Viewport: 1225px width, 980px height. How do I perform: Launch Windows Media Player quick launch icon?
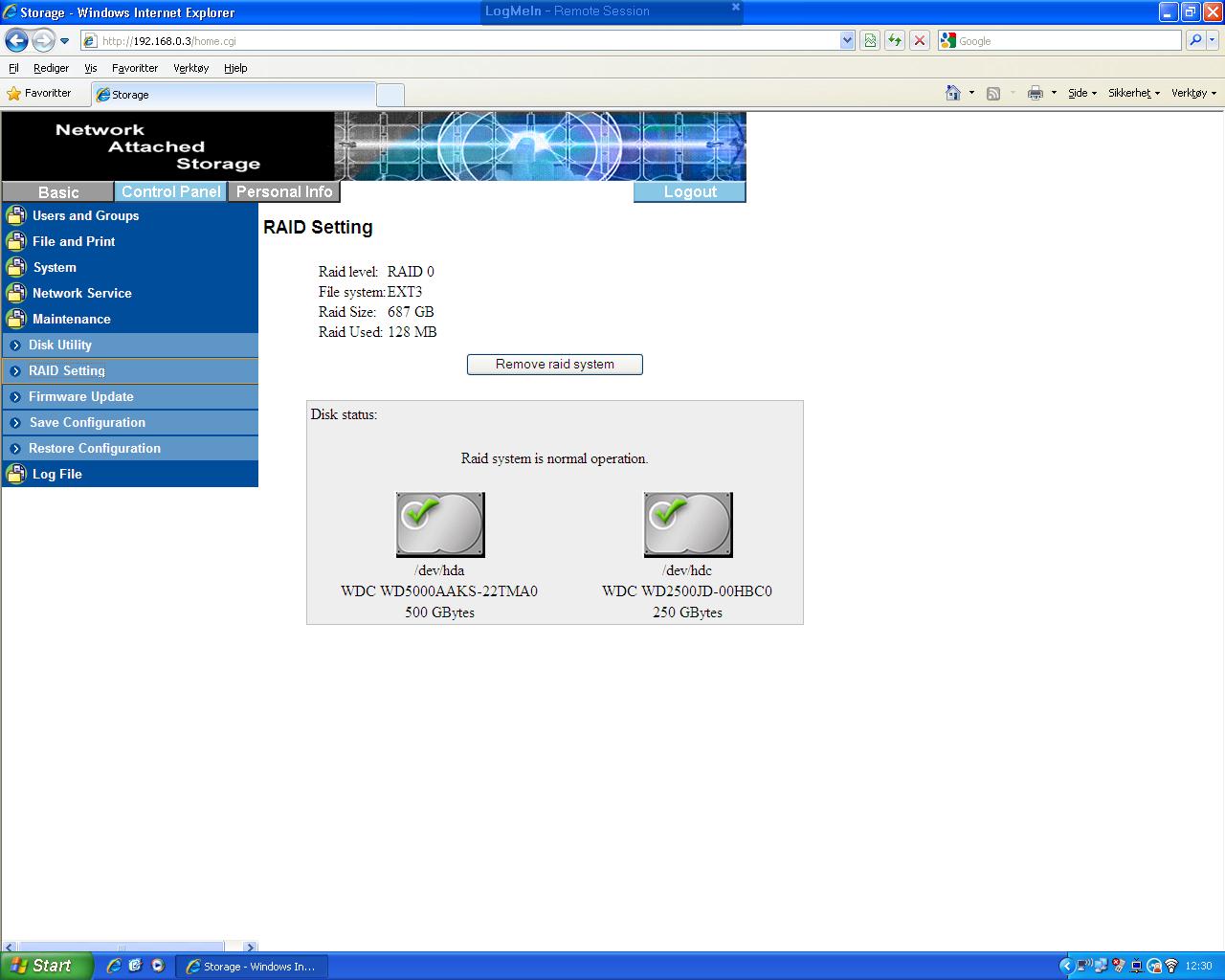click(158, 966)
